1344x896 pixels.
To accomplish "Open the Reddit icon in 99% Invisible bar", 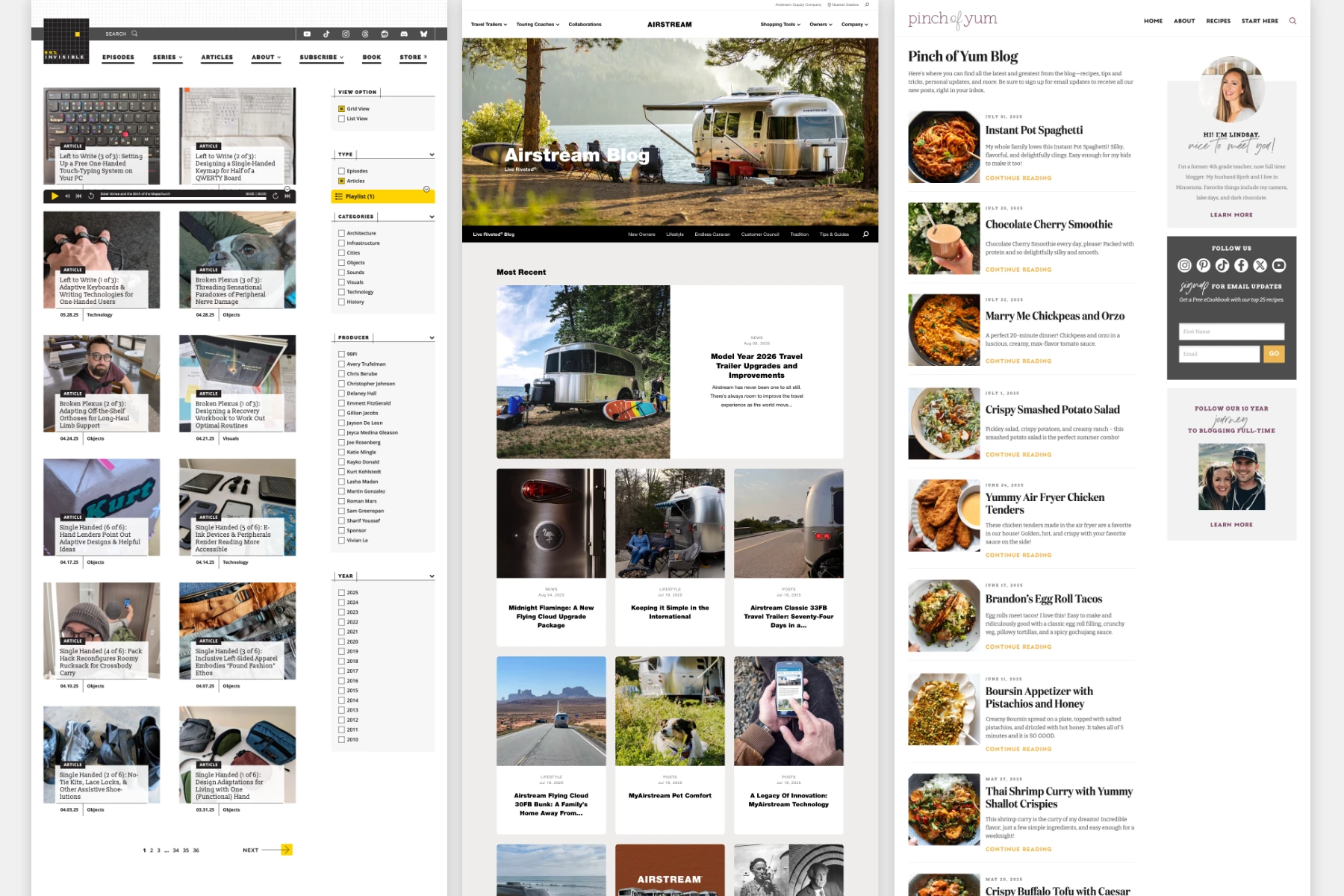I will coord(385,34).
